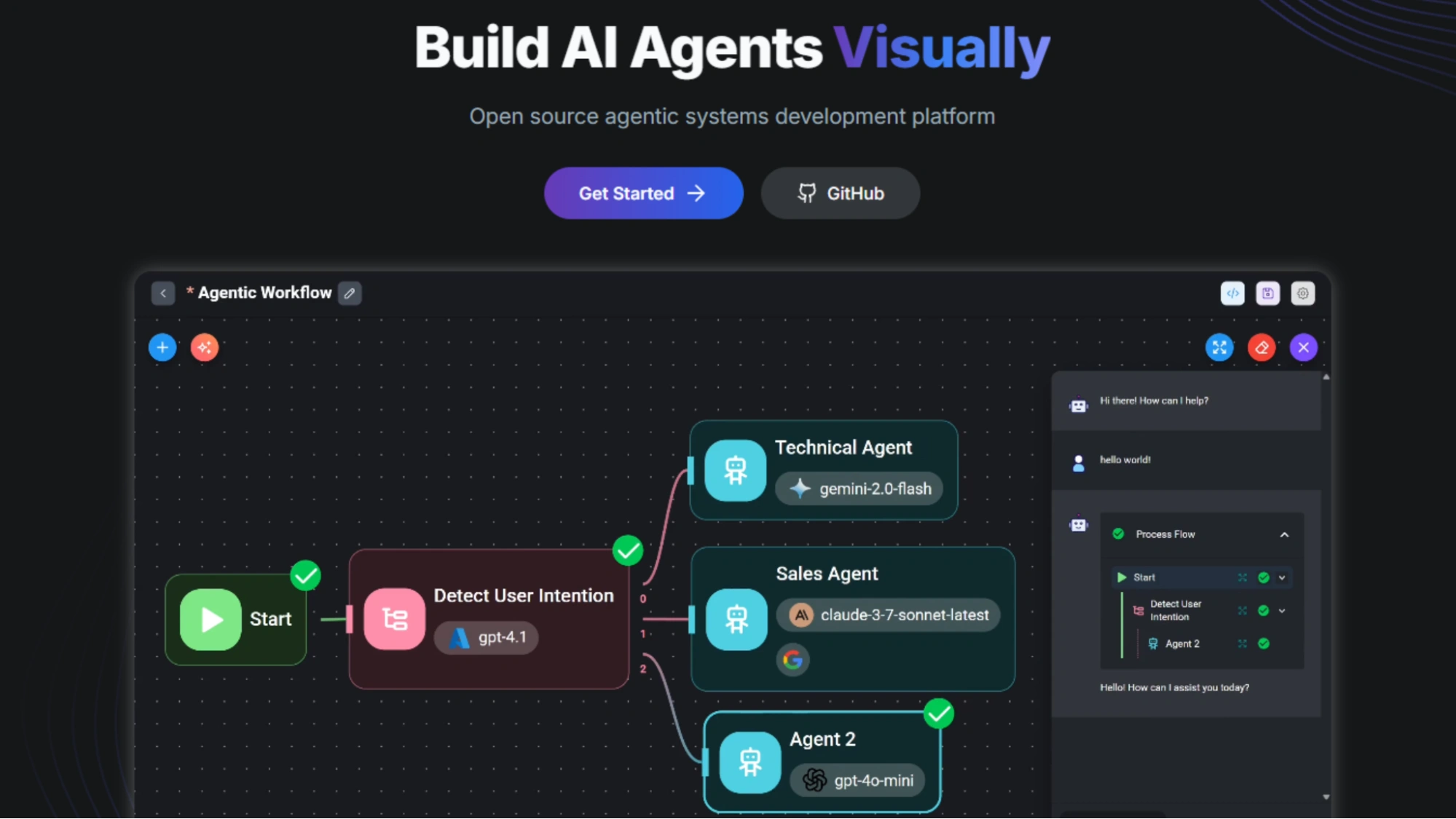Image resolution: width=1456 pixels, height=819 pixels.
Task: Expand chat panel with the blue fullscreen icon
Action: point(1219,347)
